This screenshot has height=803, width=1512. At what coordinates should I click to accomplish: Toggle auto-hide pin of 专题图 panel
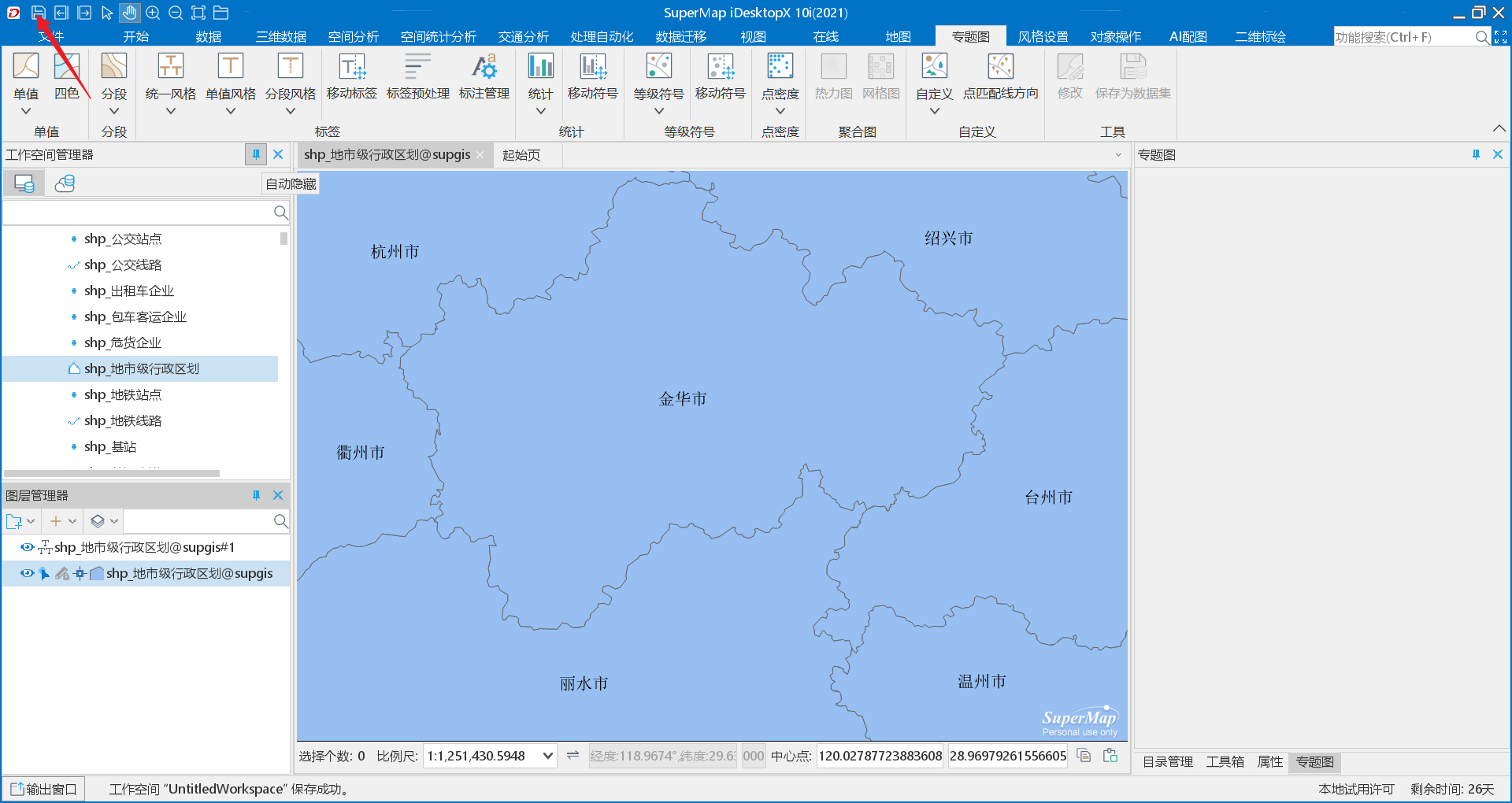(x=1476, y=154)
